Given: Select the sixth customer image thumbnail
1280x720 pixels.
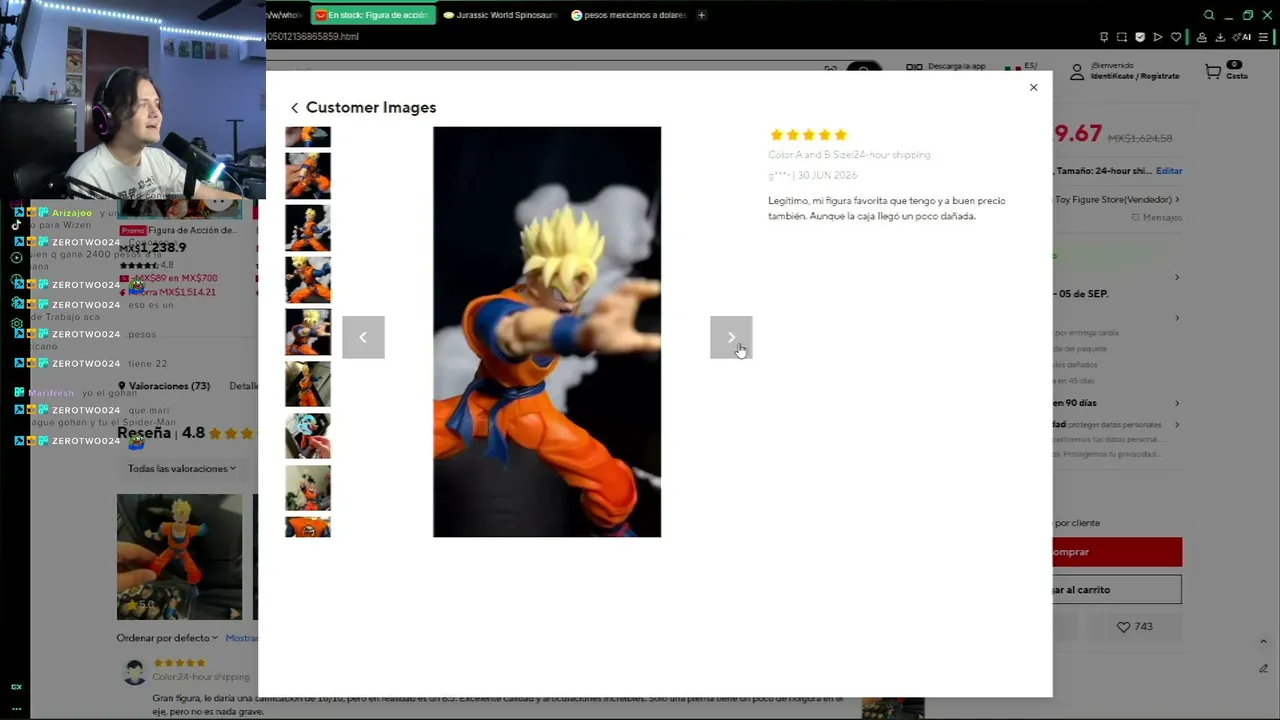Looking at the screenshot, I should tap(308, 383).
